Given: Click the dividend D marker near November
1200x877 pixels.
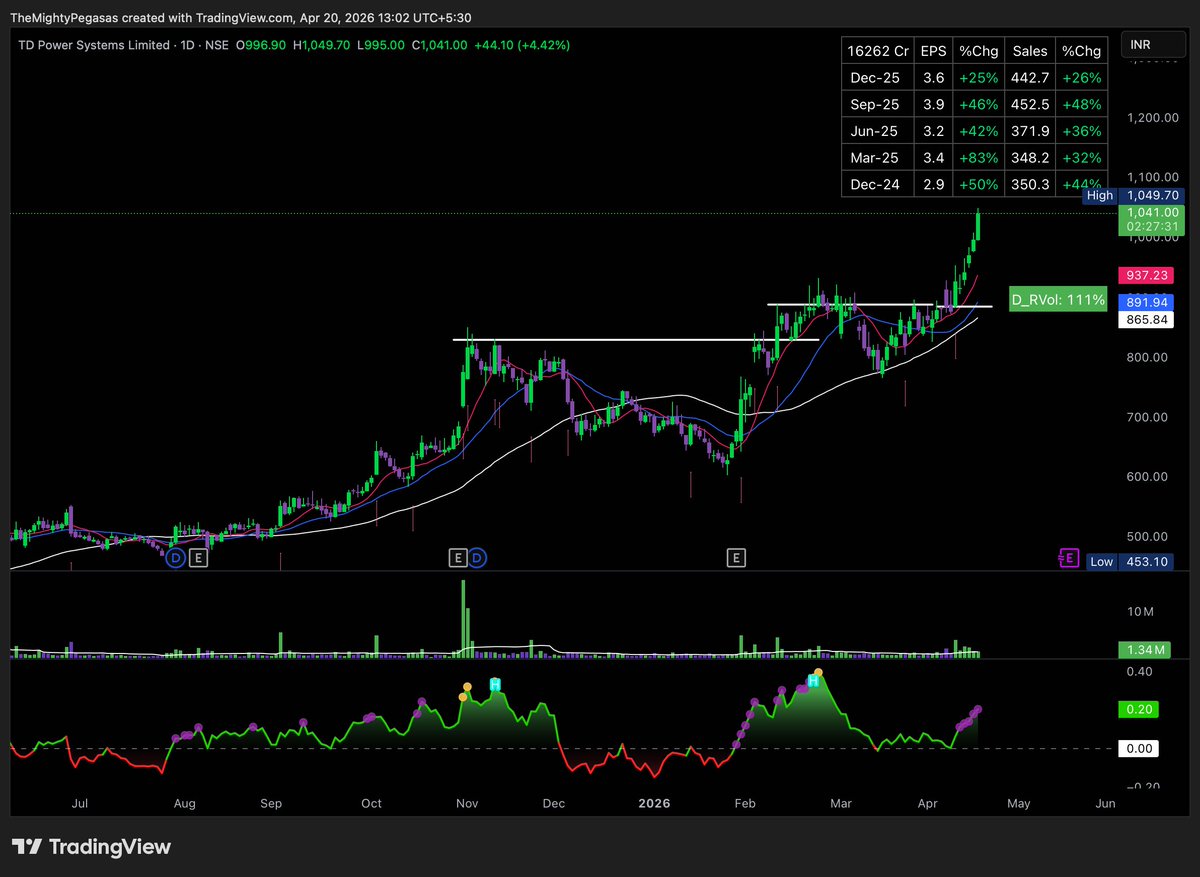Looking at the screenshot, I should tap(477, 557).
